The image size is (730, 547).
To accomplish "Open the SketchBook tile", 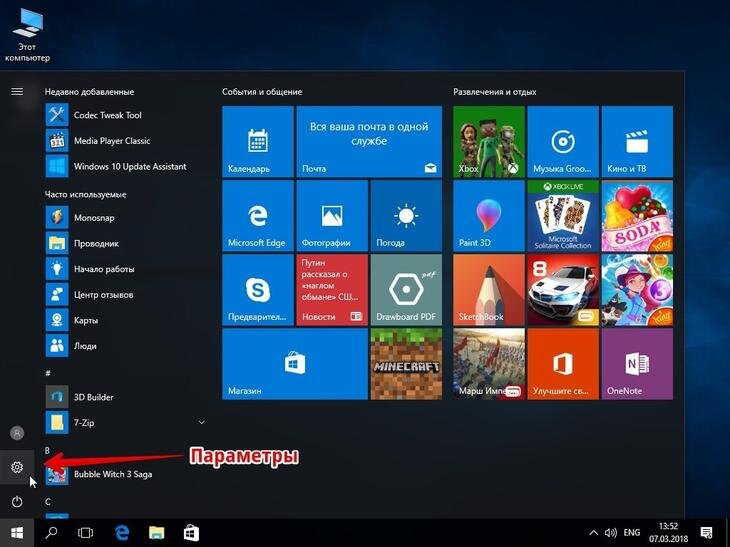I will click(489, 290).
